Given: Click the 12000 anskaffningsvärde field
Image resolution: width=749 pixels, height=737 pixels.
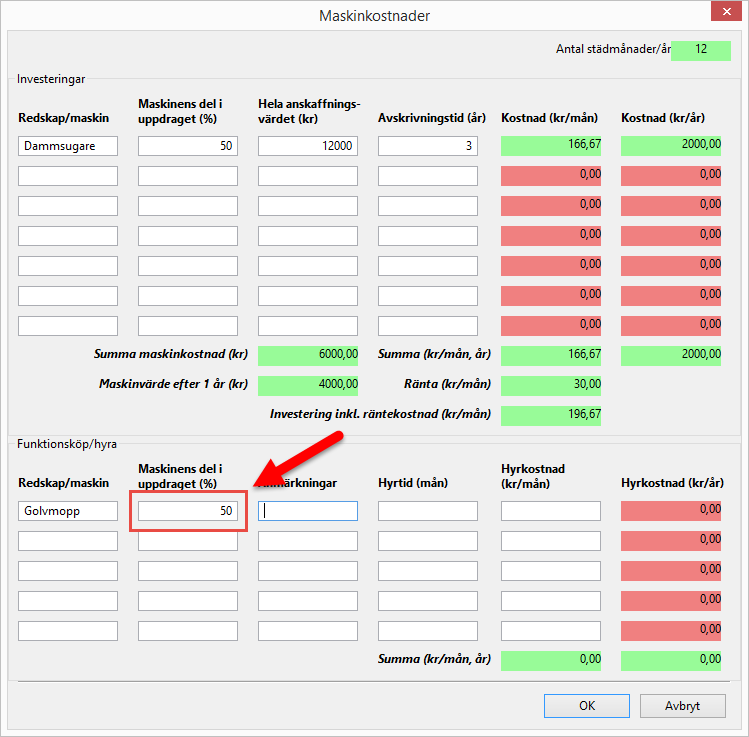Looking at the screenshot, I should [x=307, y=146].
